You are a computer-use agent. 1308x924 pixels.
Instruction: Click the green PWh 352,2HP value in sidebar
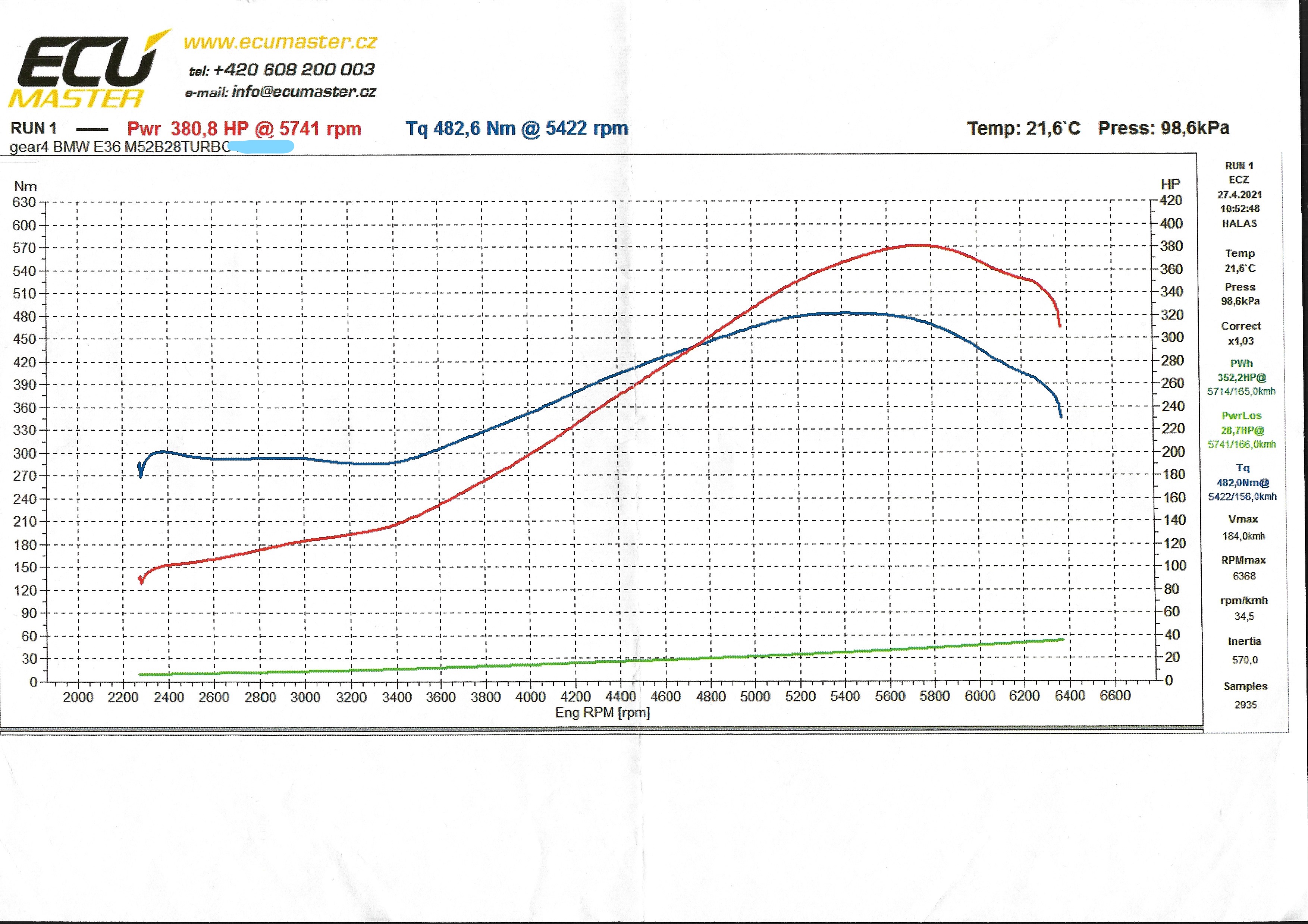(x=1242, y=378)
